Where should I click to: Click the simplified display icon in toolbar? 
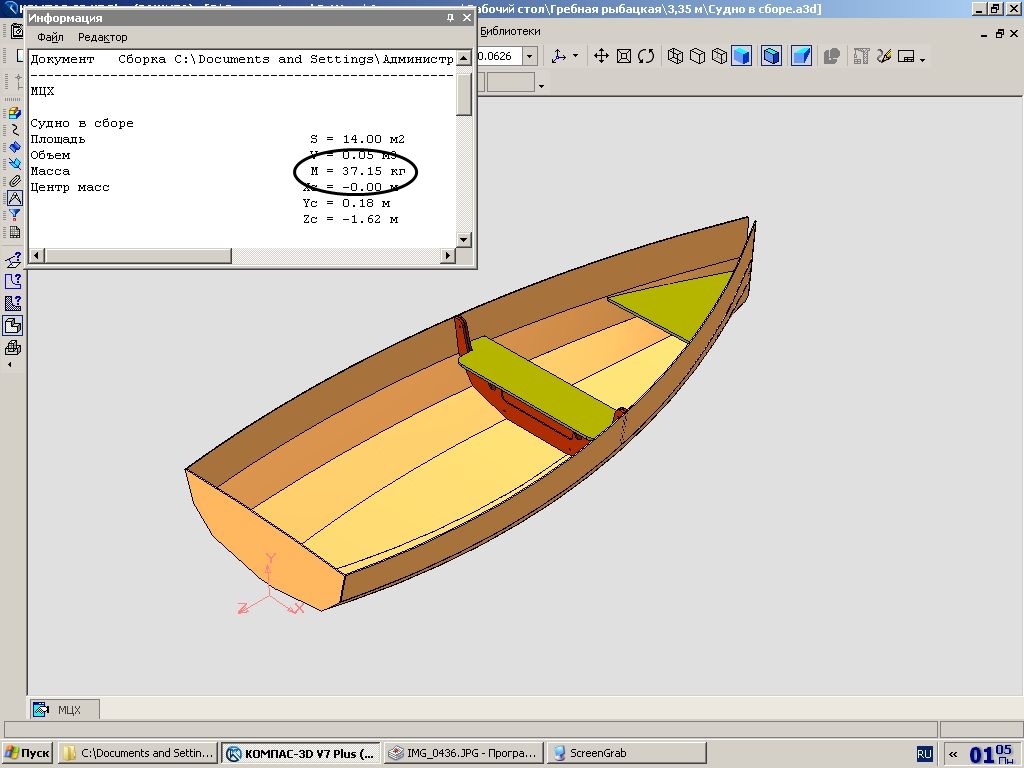tap(831, 56)
